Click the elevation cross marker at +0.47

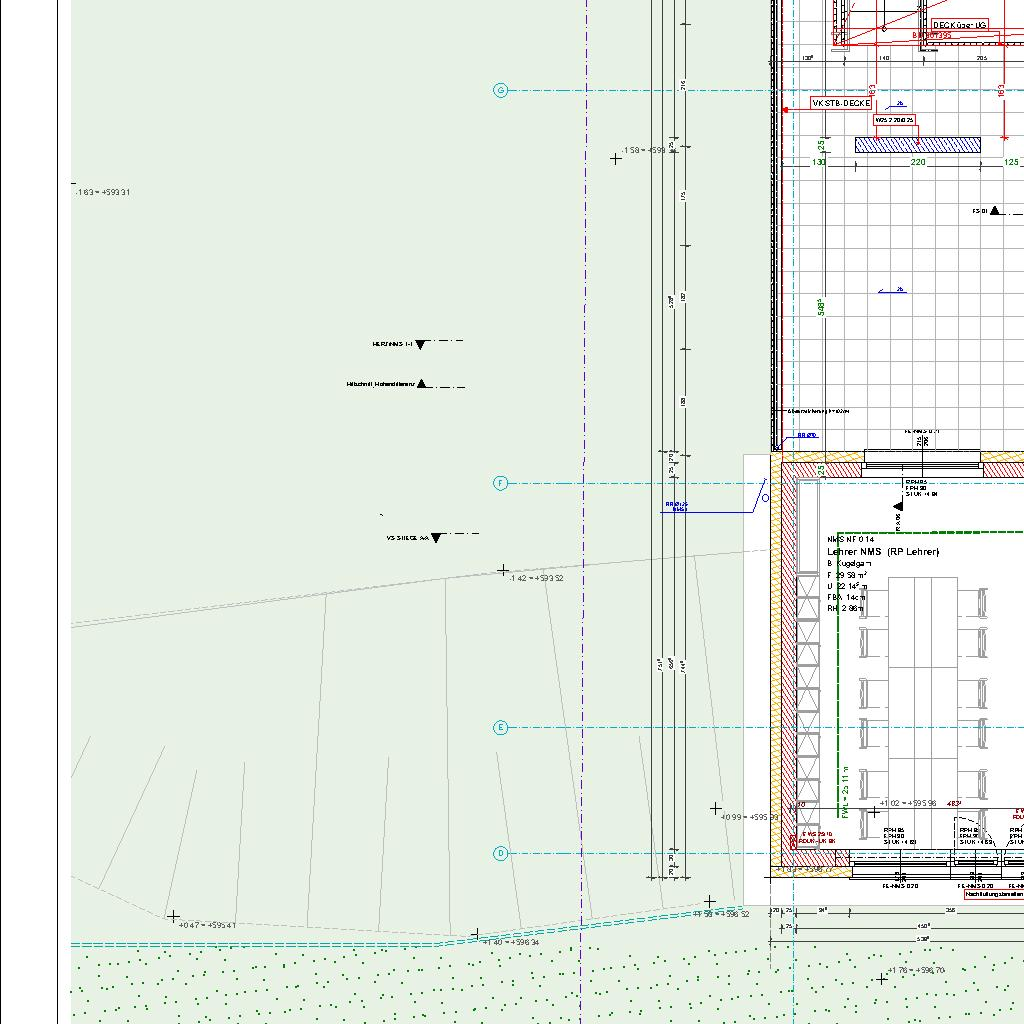tap(173, 916)
